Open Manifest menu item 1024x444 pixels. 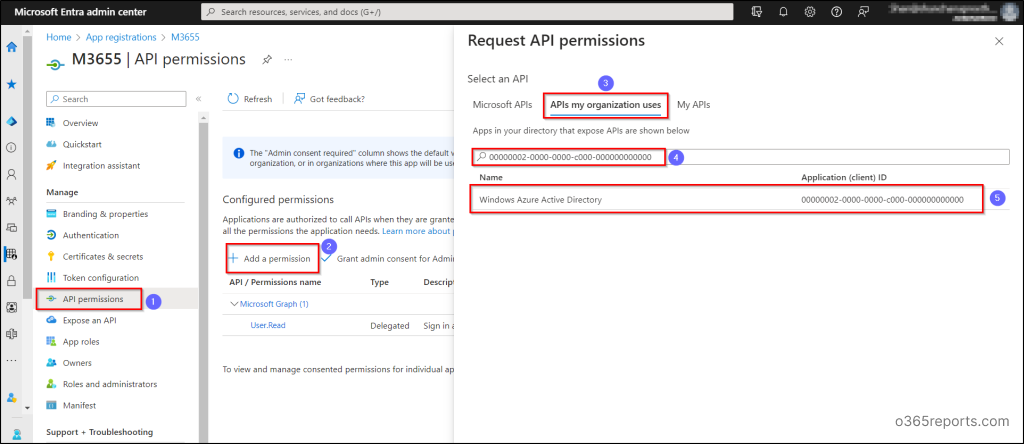coord(79,405)
